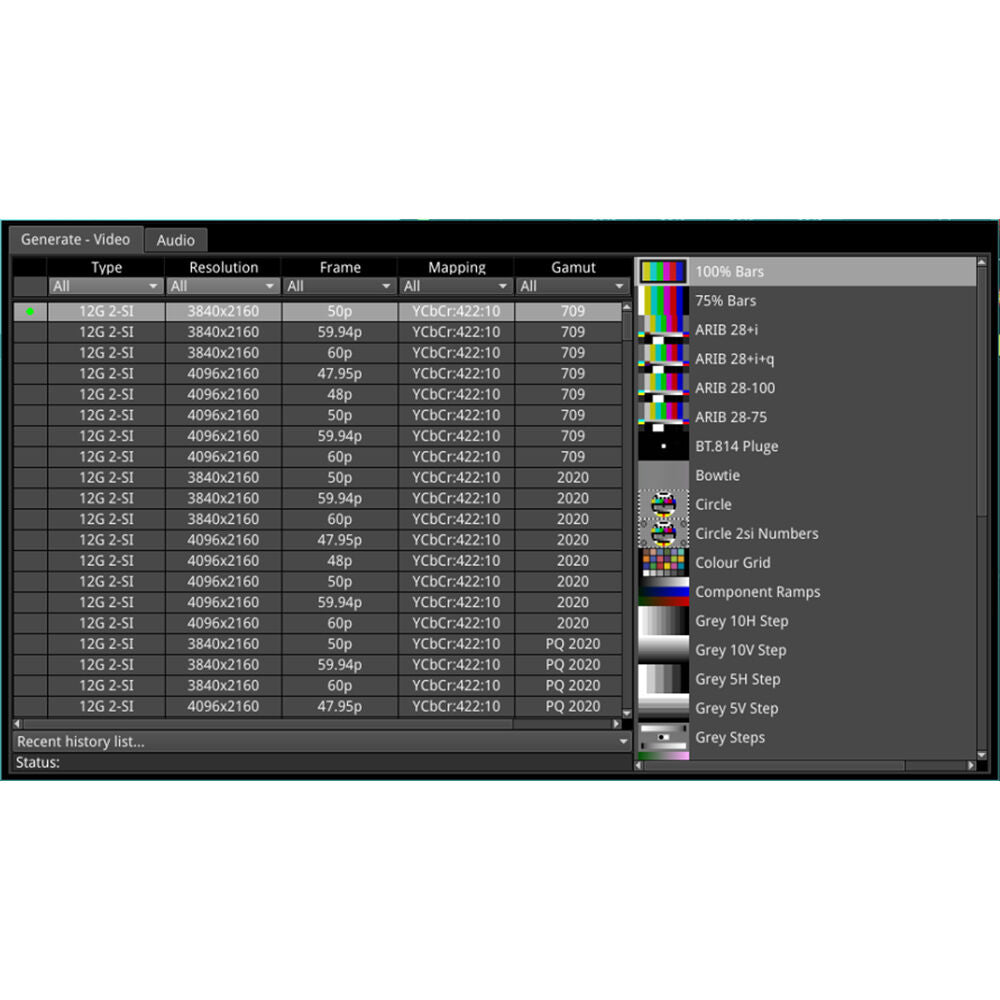Click the BT.814 Pluge label
This screenshot has width=1000, height=1000.
click(737, 446)
